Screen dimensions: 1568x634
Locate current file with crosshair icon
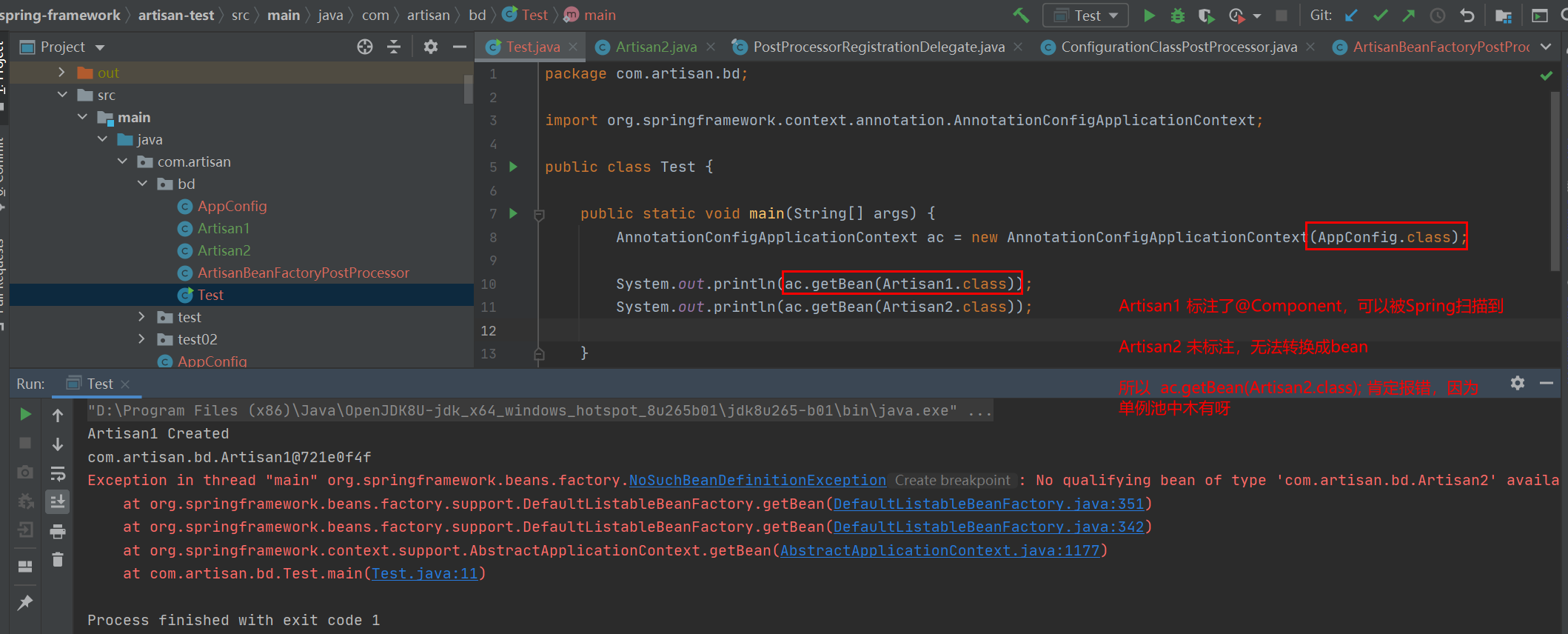364,47
